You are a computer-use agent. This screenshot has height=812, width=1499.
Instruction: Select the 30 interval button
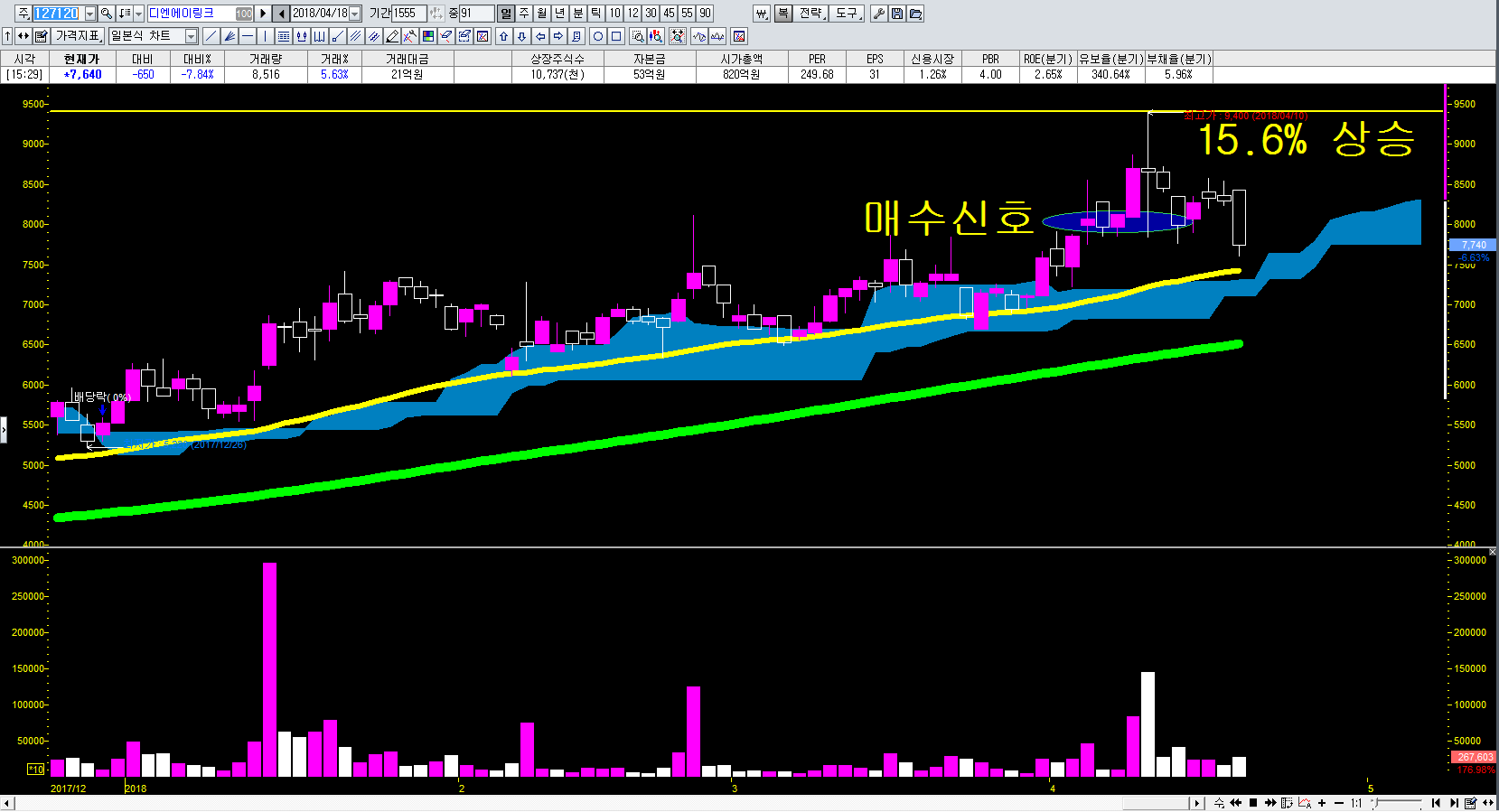[651, 14]
